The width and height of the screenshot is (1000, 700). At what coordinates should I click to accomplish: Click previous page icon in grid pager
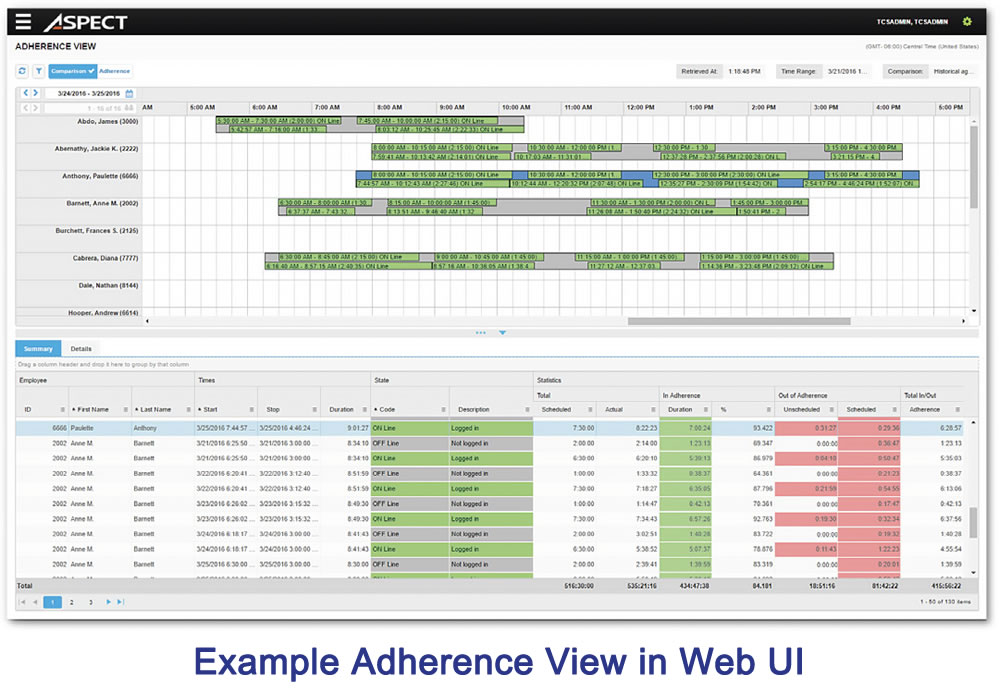pyautogui.click(x=35, y=602)
